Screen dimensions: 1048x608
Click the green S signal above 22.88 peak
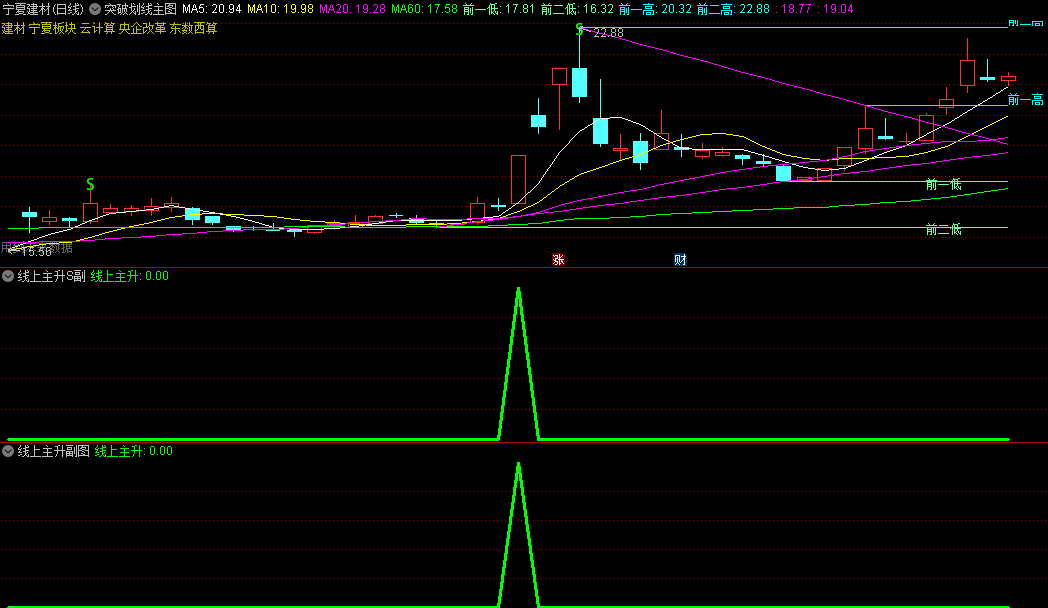coord(579,29)
